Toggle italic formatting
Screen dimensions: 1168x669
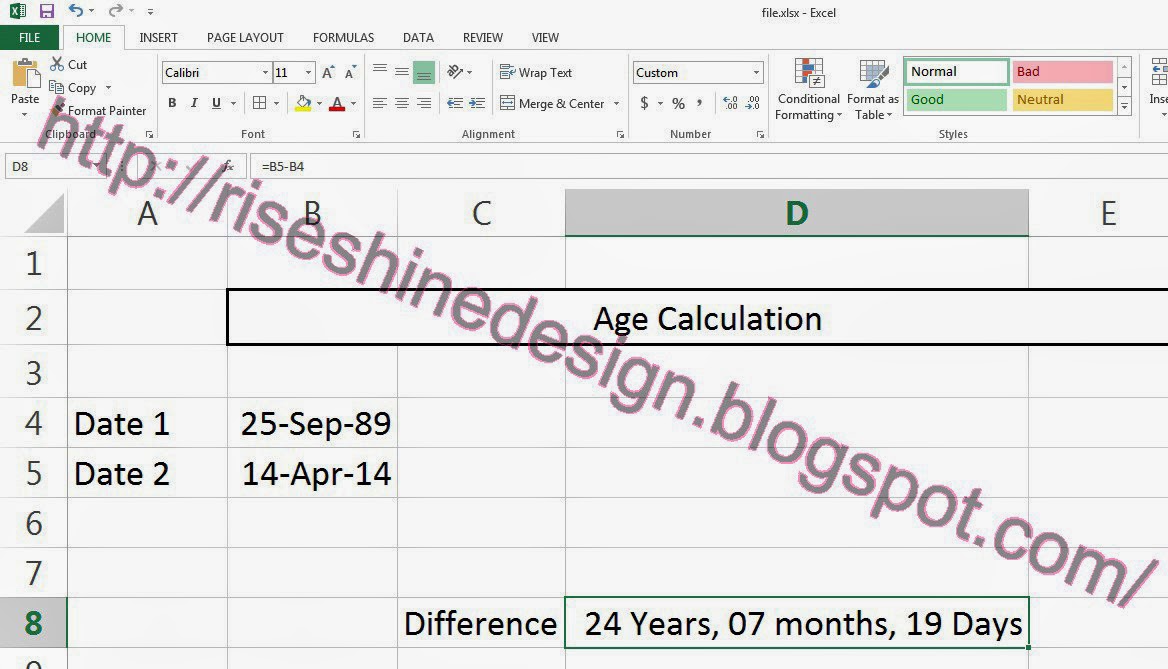tap(193, 103)
